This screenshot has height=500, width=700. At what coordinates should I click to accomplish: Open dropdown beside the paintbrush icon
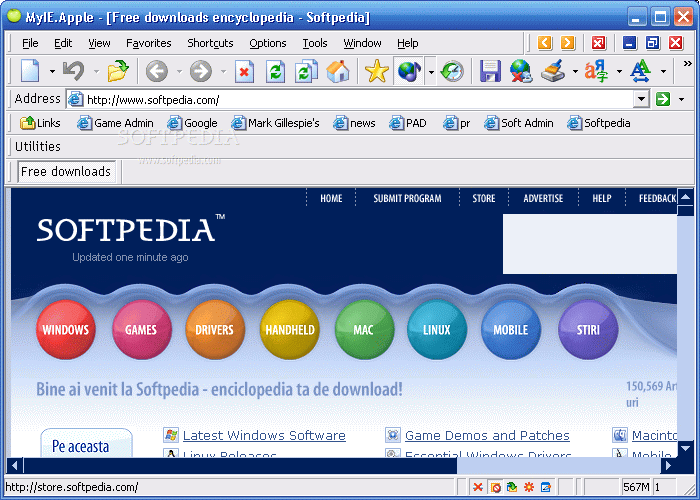(575, 71)
